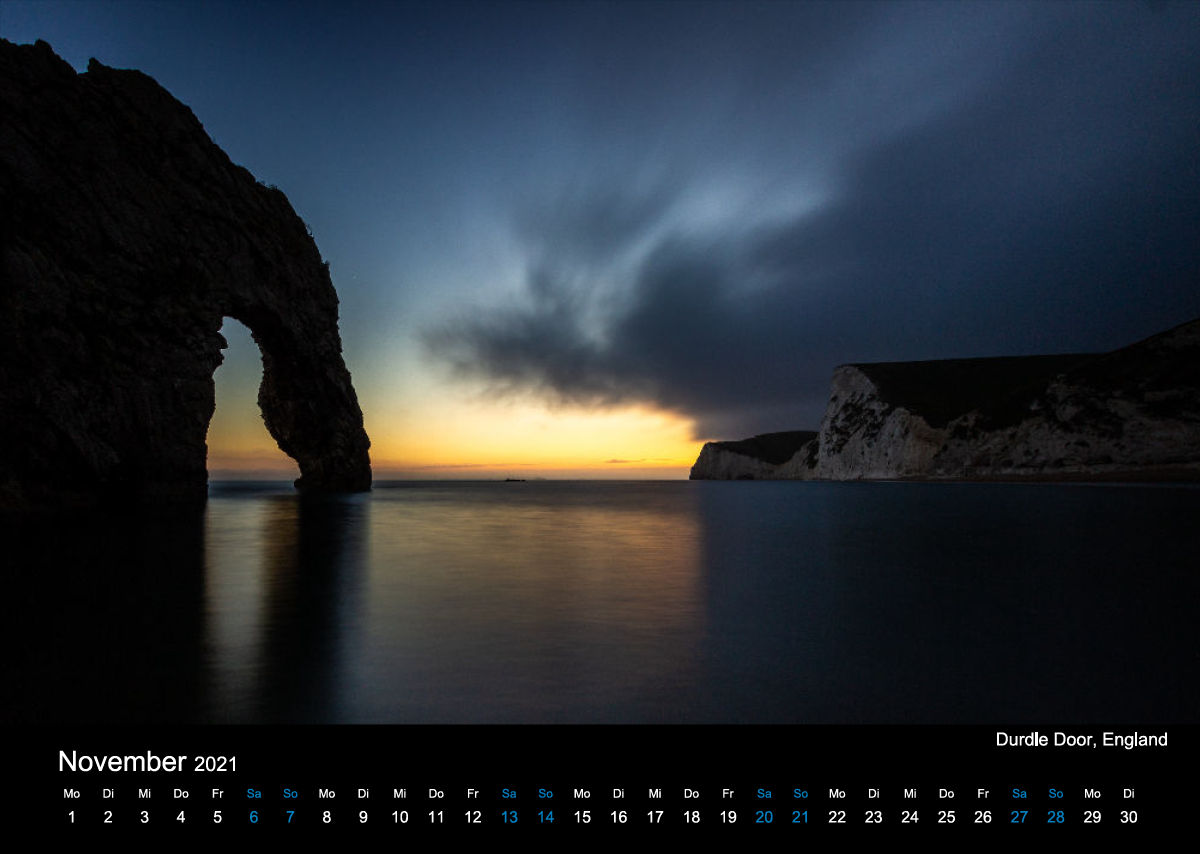This screenshot has height=854, width=1200.
Task: Select day 19 in the calendar
Action: (x=728, y=817)
